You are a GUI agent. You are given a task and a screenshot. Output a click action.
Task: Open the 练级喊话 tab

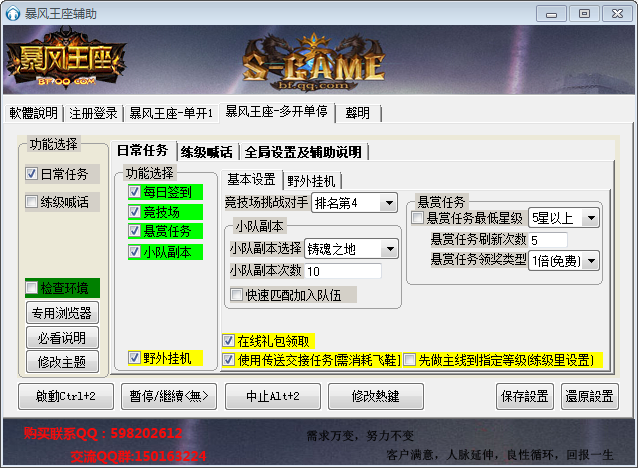point(205,152)
